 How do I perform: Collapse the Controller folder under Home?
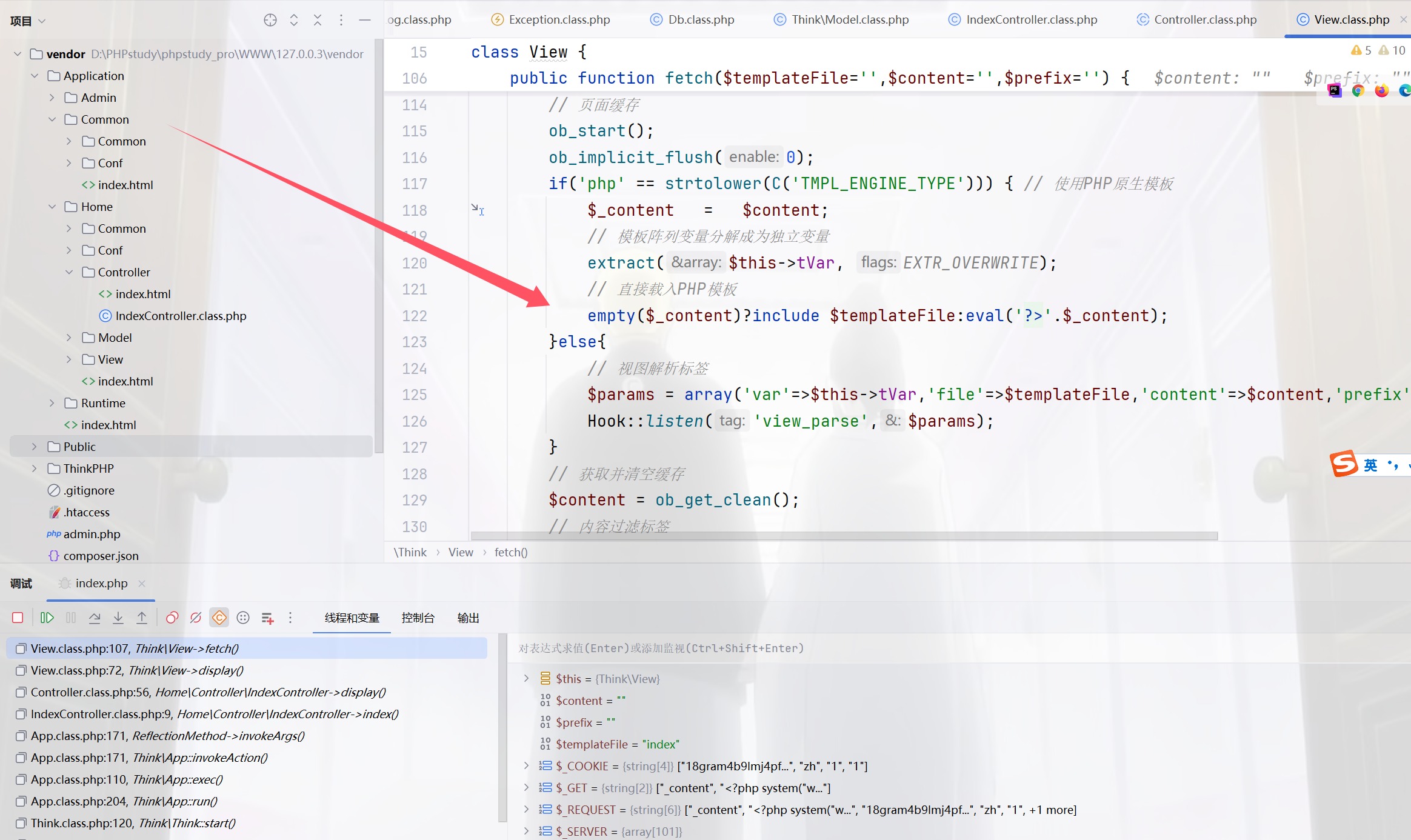point(69,272)
